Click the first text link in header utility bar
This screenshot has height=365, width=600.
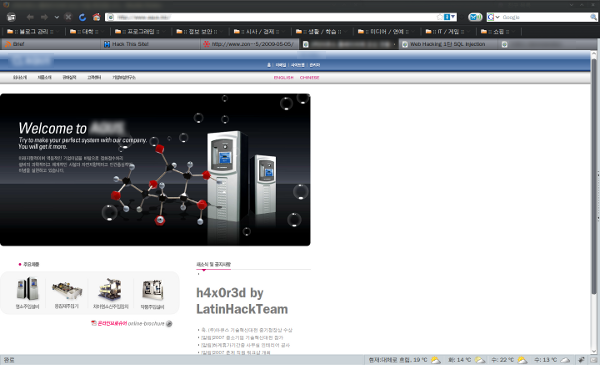pyautogui.click(x=281, y=65)
